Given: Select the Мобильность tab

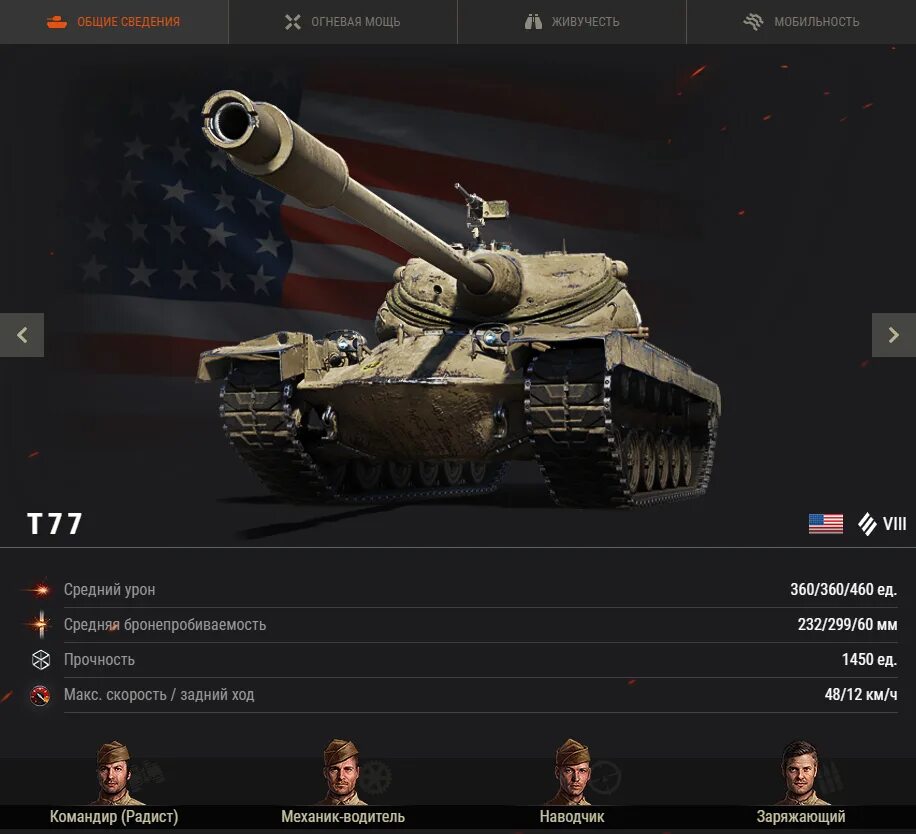Looking at the screenshot, I should tap(802, 22).
